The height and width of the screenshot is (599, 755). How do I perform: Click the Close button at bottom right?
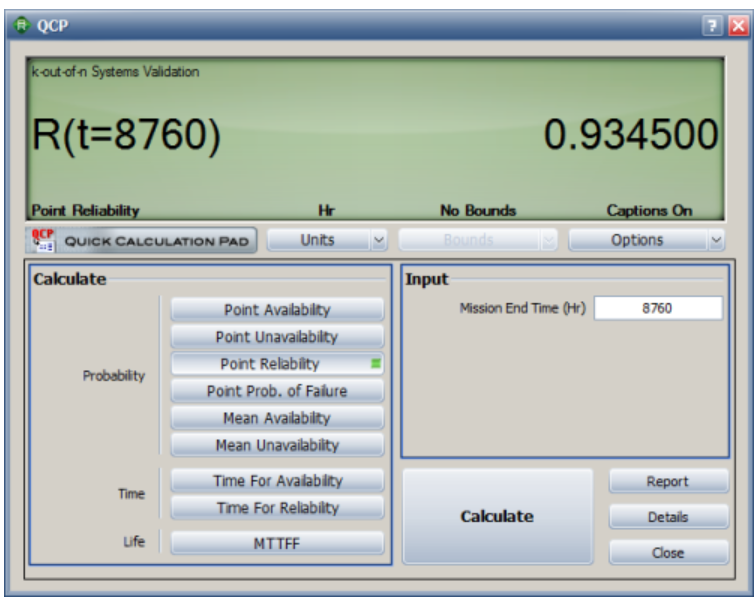point(668,552)
